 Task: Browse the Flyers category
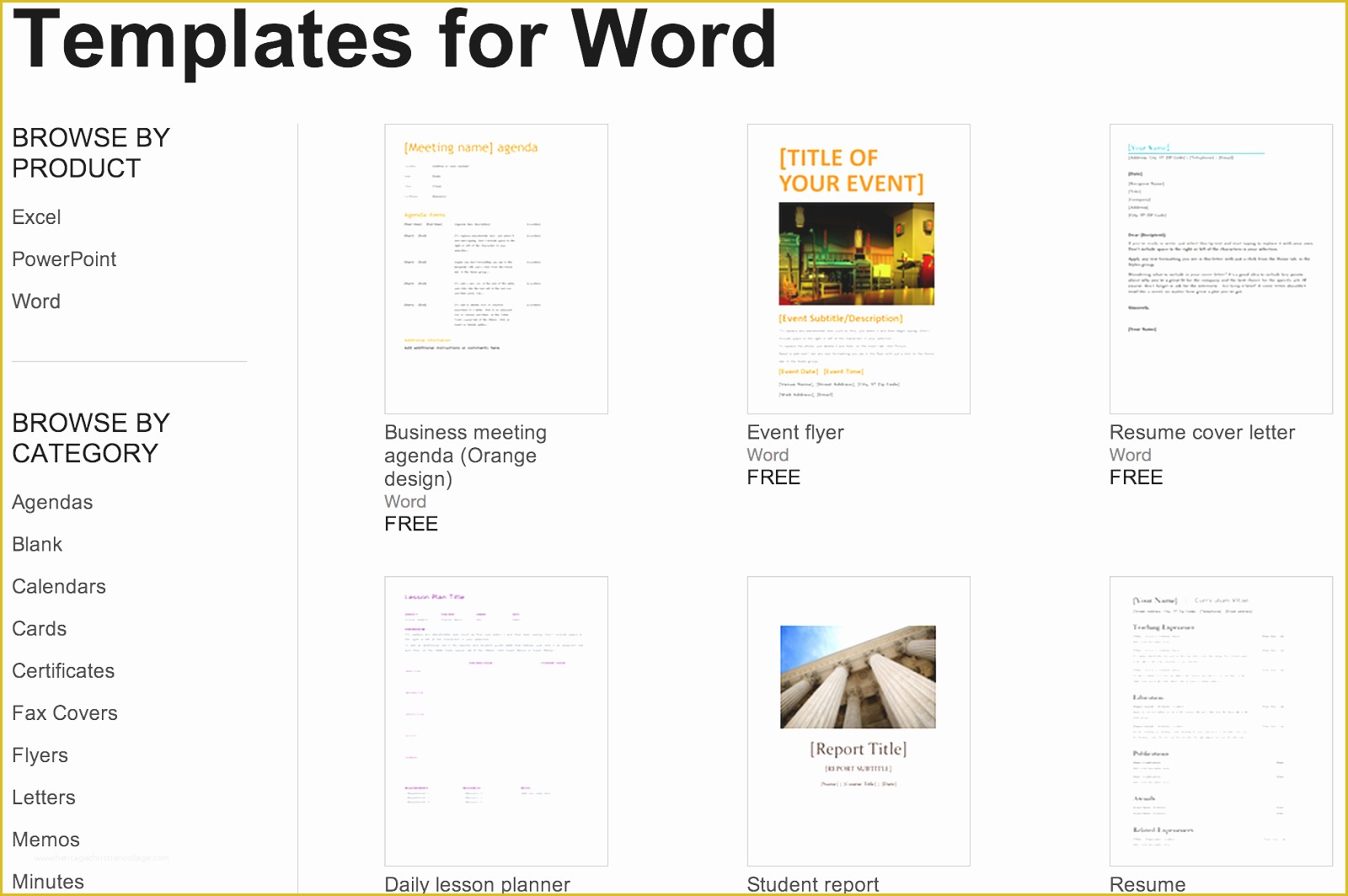point(40,755)
